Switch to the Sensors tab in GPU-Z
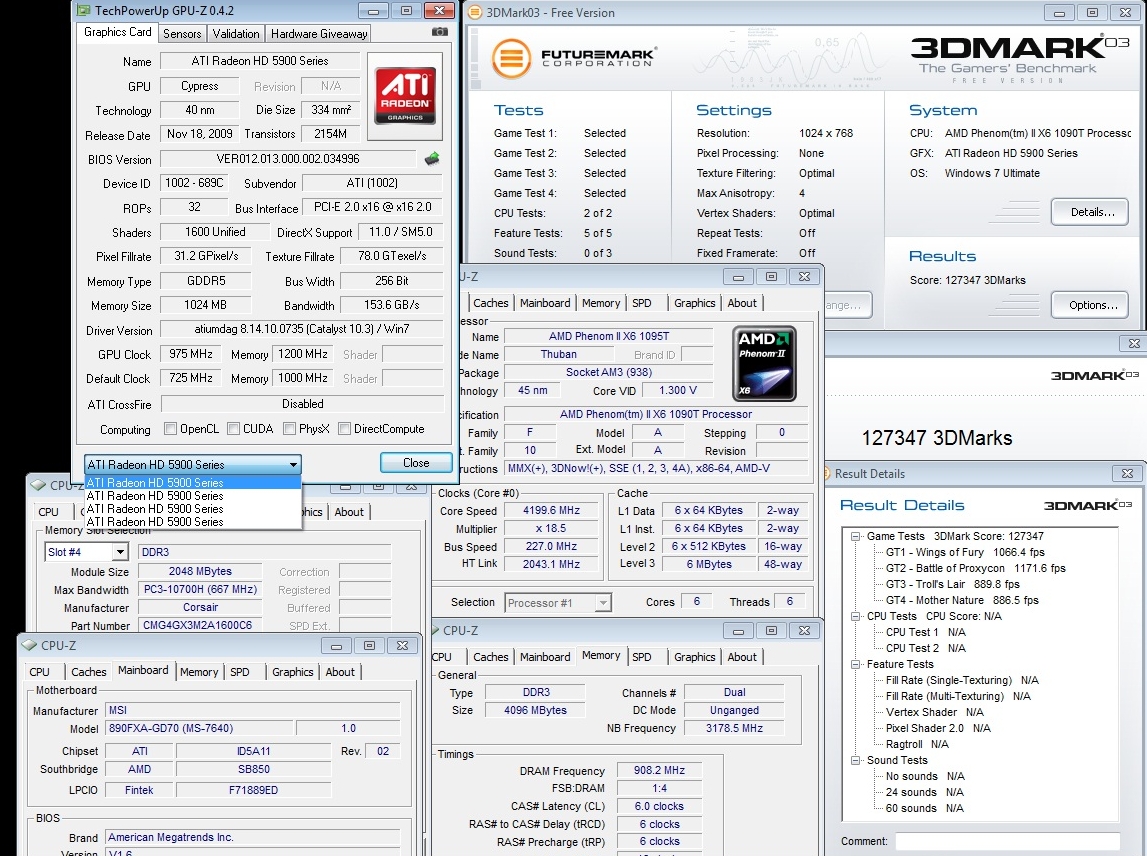This screenshot has height=856, width=1147. pos(182,33)
